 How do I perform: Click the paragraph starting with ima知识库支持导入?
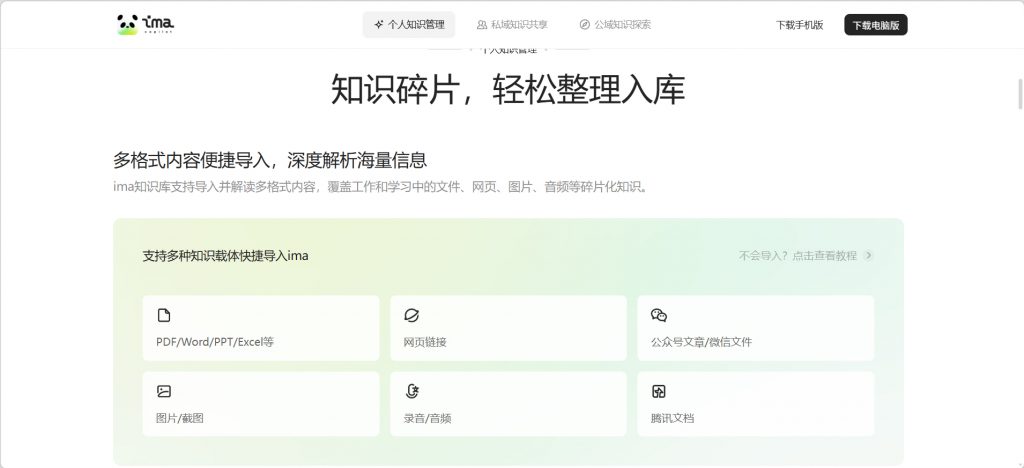pos(382,187)
